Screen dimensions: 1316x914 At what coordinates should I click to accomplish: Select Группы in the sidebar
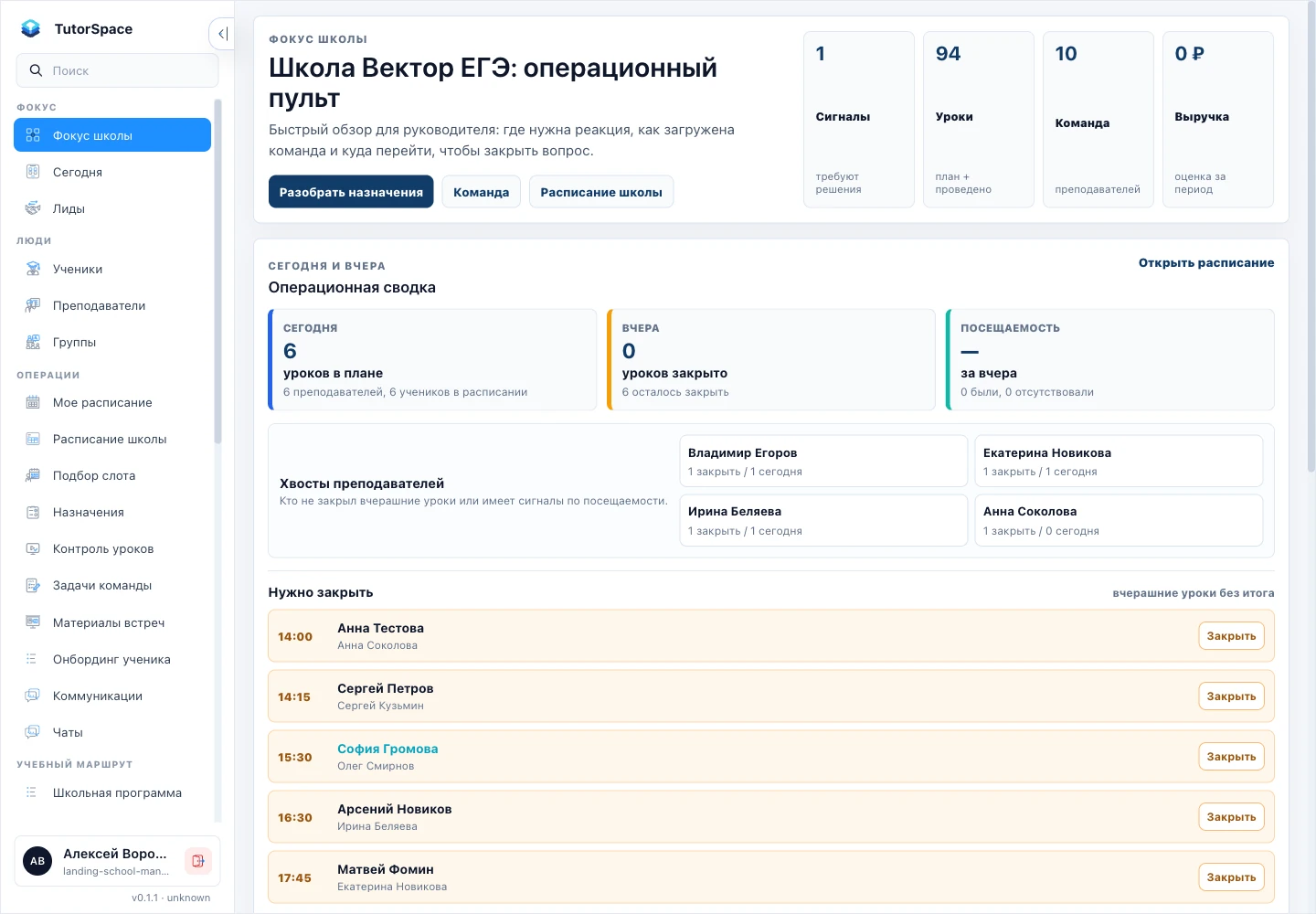(112, 342)
